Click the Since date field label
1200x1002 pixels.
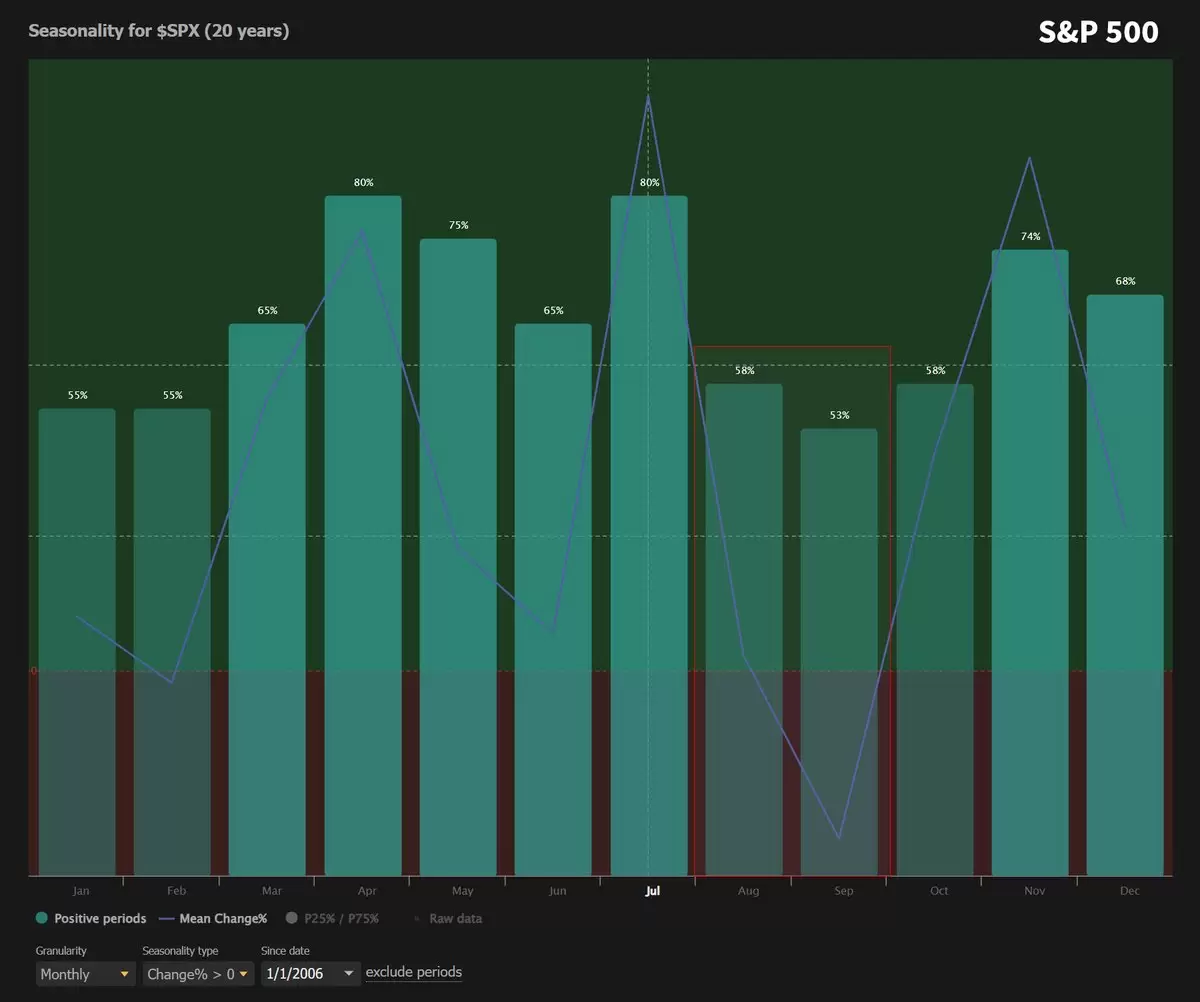coord(285,951)
